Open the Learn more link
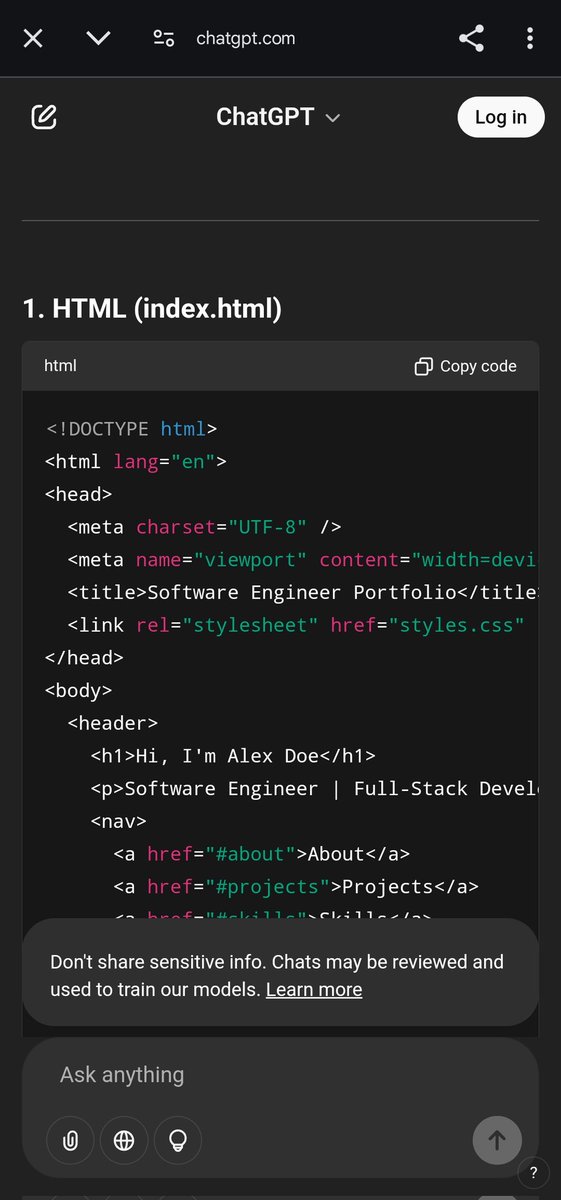The height and width of the screenshot is (1200, 561). coord(314,990)
